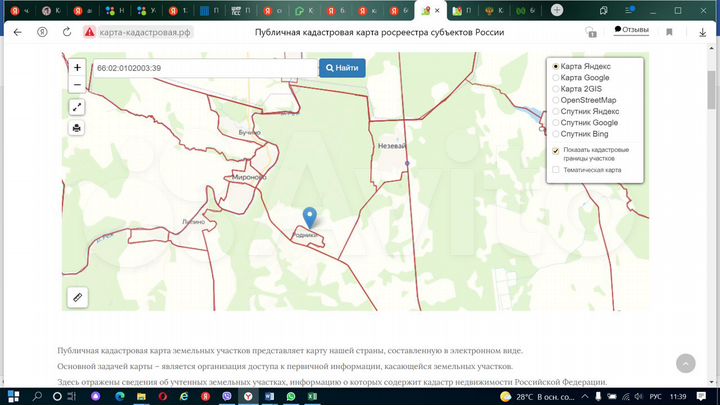Zoom out the map with minus button

tap(77, 84)
